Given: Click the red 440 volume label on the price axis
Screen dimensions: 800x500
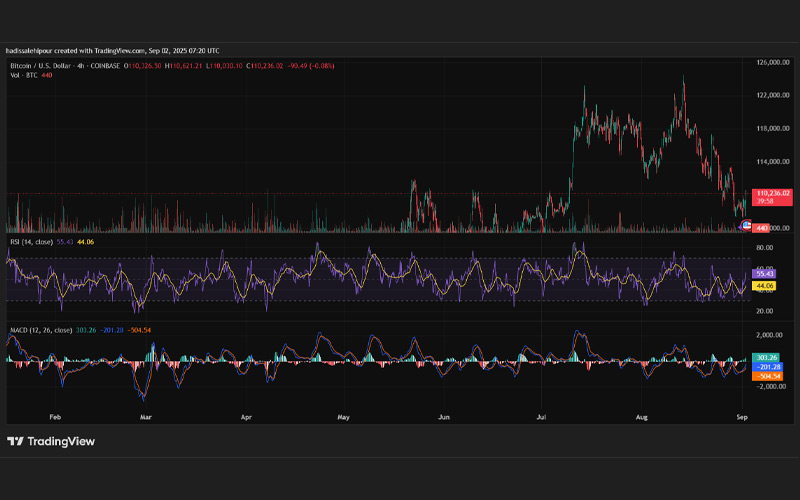Looking at the screenshot, I should coord(761,228).
